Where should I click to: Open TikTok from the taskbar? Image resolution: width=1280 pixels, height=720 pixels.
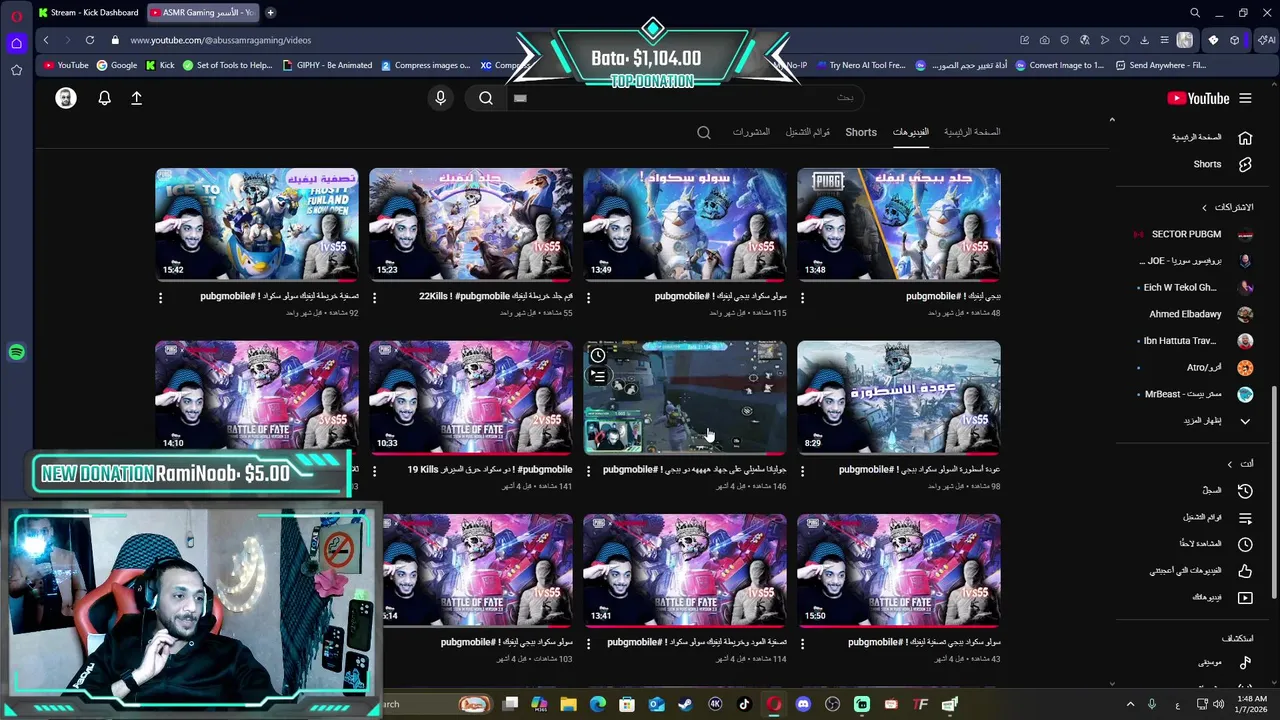(744, 704)
